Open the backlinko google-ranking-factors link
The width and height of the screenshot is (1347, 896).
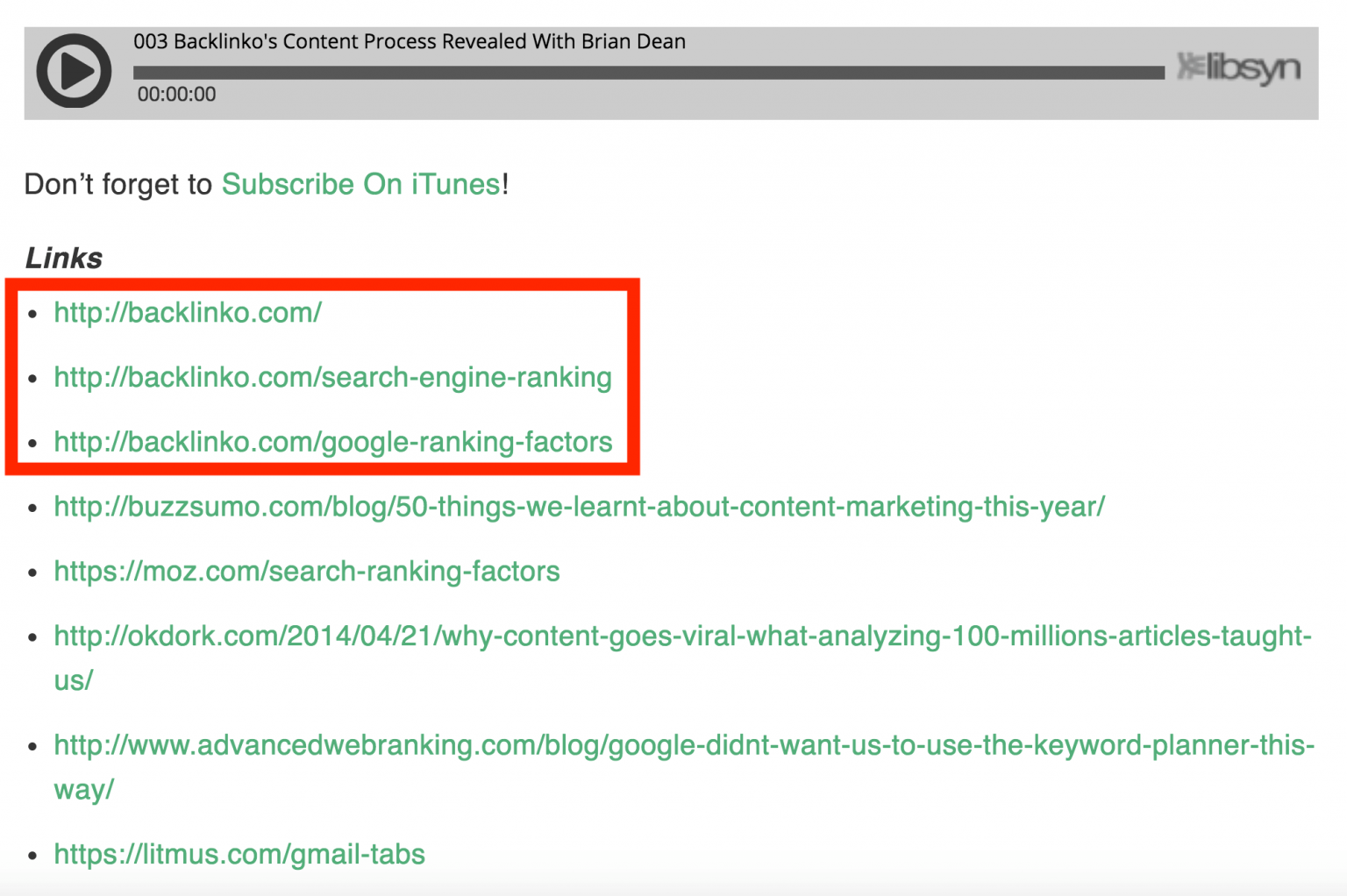333,442
